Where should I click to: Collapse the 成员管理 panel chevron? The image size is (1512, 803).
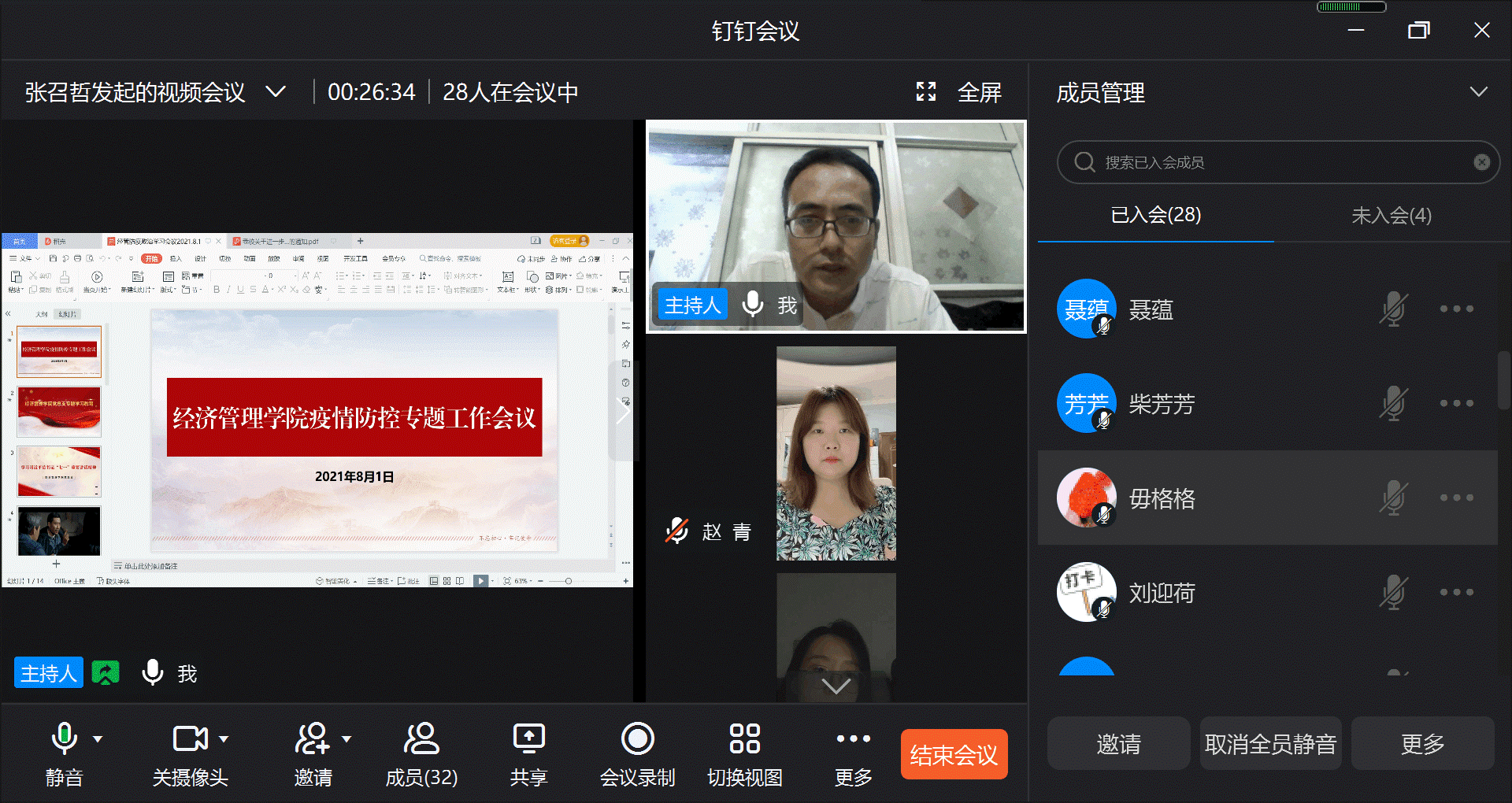[1478, 92]
